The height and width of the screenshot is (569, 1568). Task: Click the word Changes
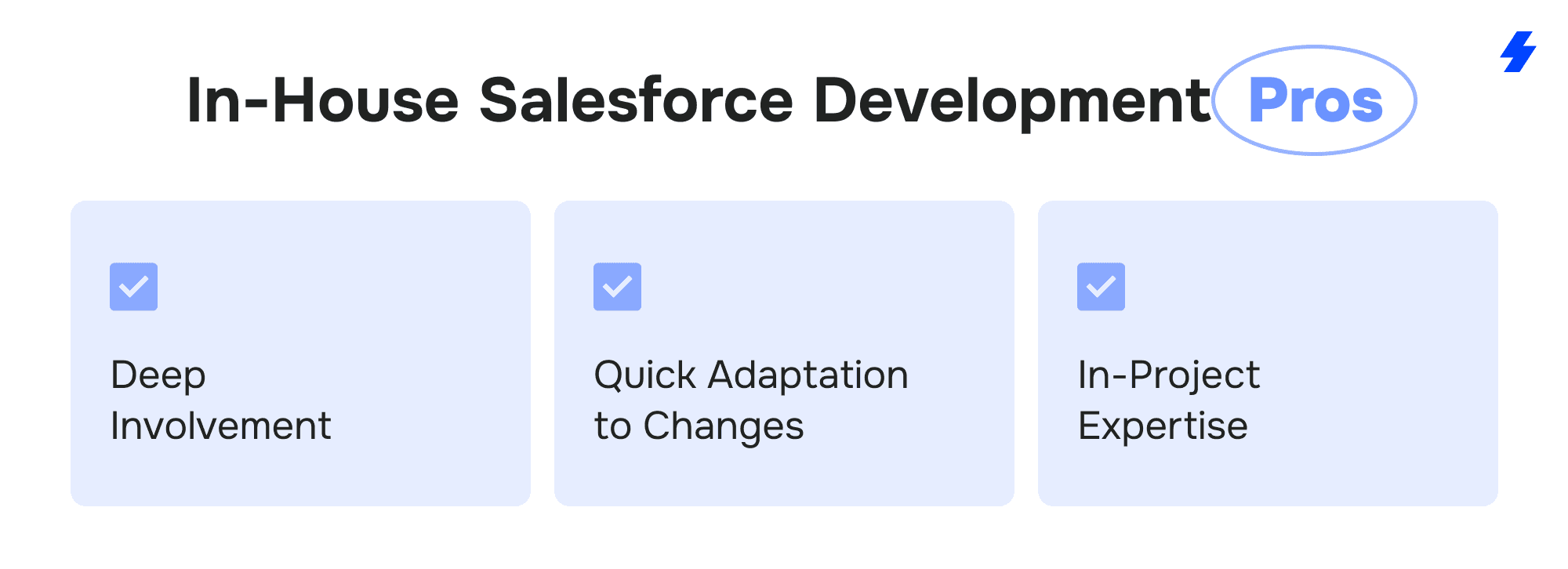[723, 427]
